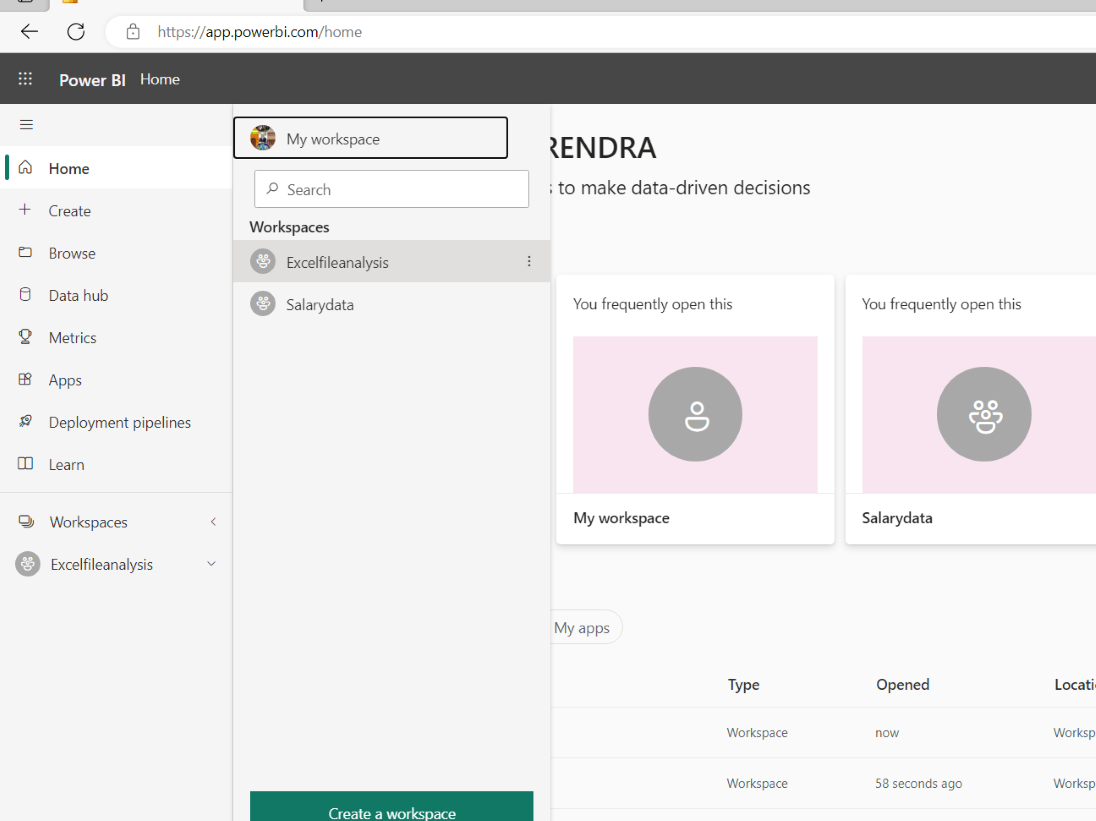Click My workspace card title
Screen dimensions: 1096x821
(621, 518)
